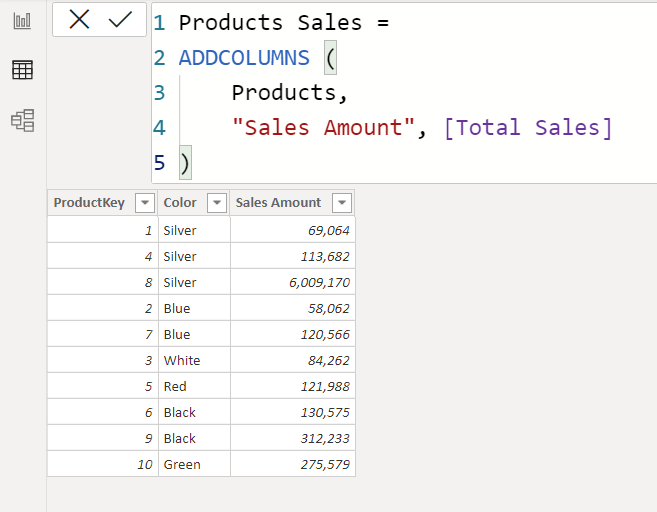The height and width of the screenshot is (512, 657).
Task: Cancel formula with the X icon
Action: [79, 19]
